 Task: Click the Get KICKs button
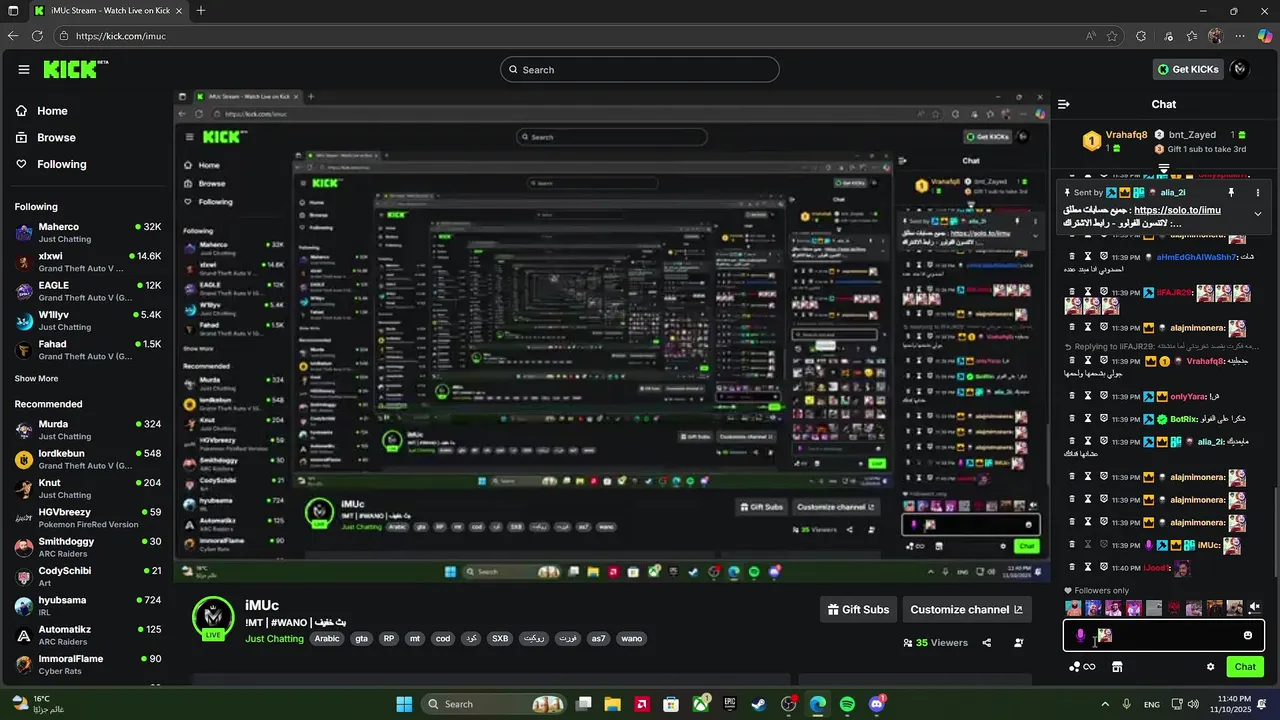point(1188,69)
